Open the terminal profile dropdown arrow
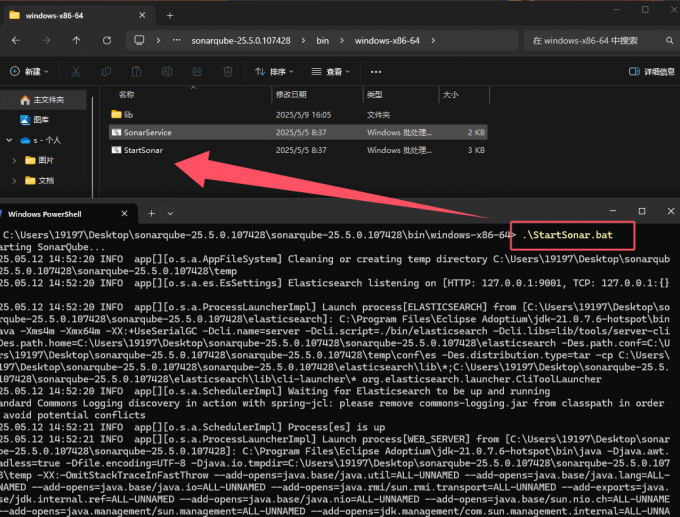 coord(170,213)
